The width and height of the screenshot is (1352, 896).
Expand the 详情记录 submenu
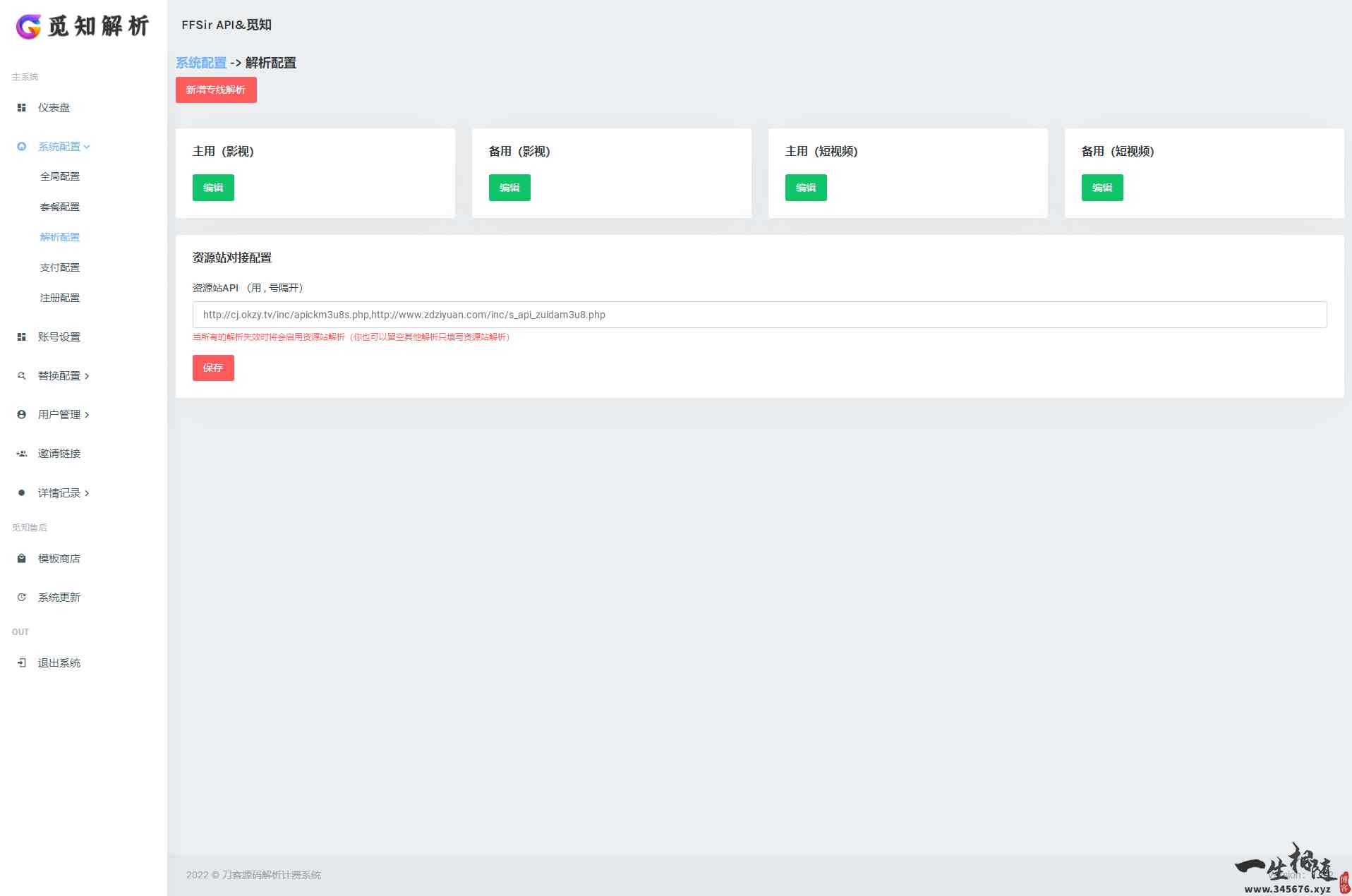(64, 493)
